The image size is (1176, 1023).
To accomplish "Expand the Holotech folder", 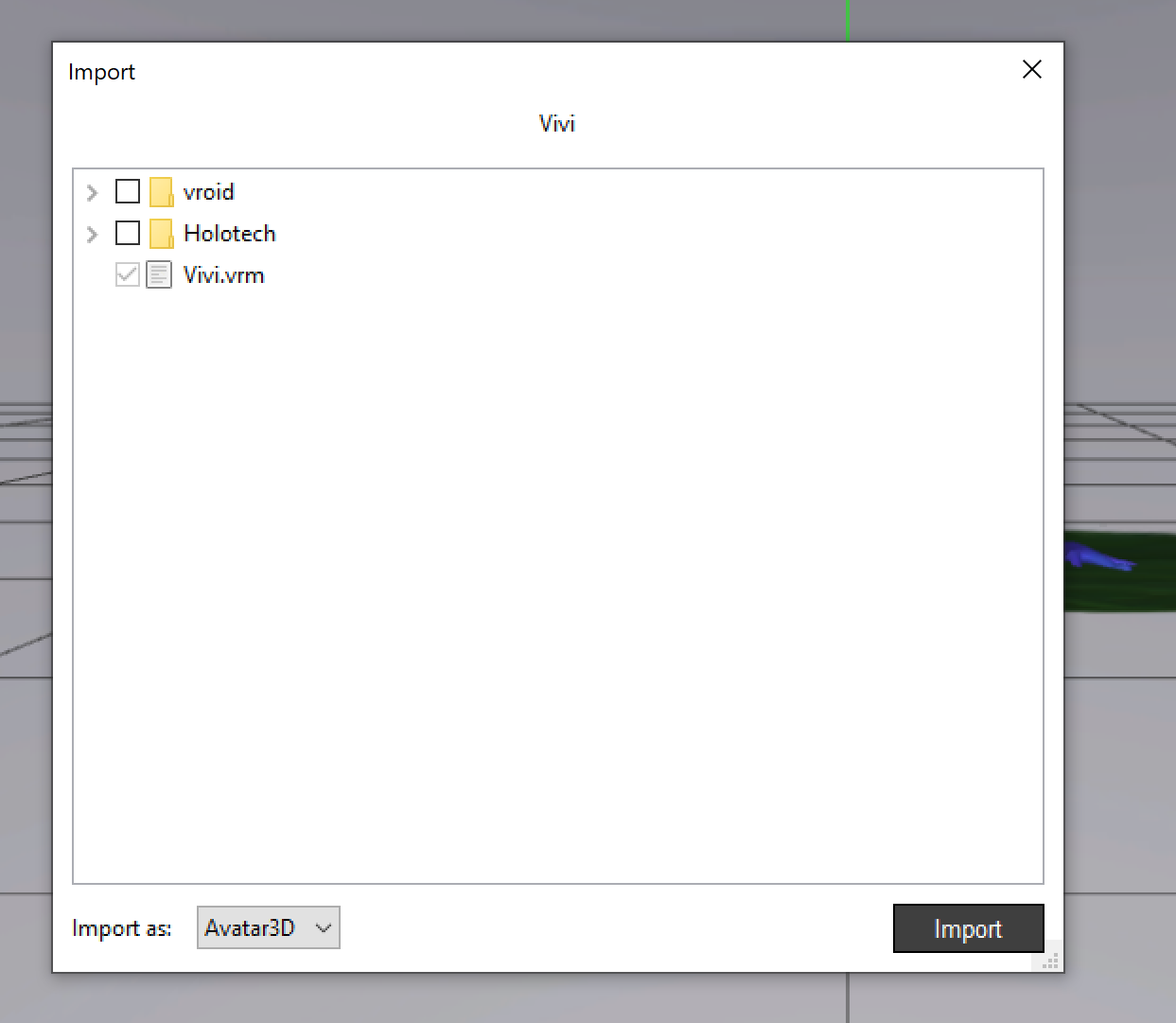I will pos(91,233).
